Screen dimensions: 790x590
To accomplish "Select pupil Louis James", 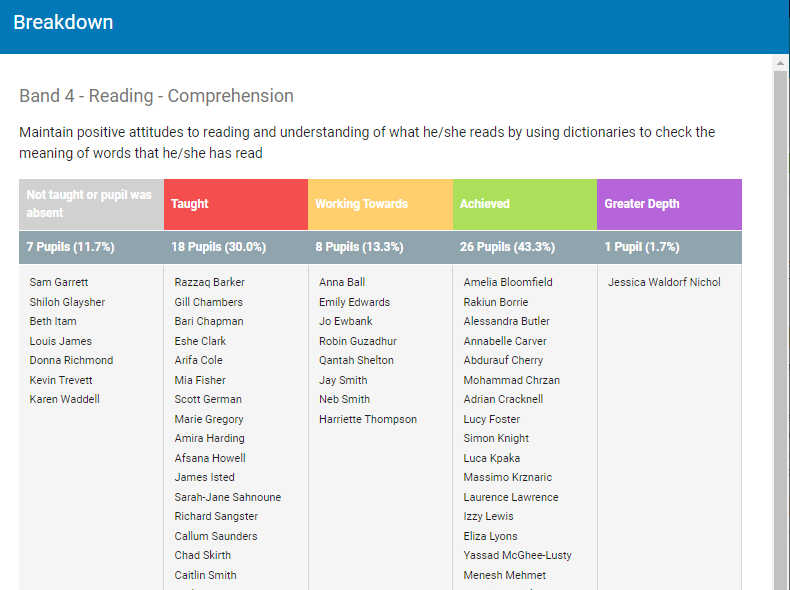I will pyautogui.click(x=60, y=341).
